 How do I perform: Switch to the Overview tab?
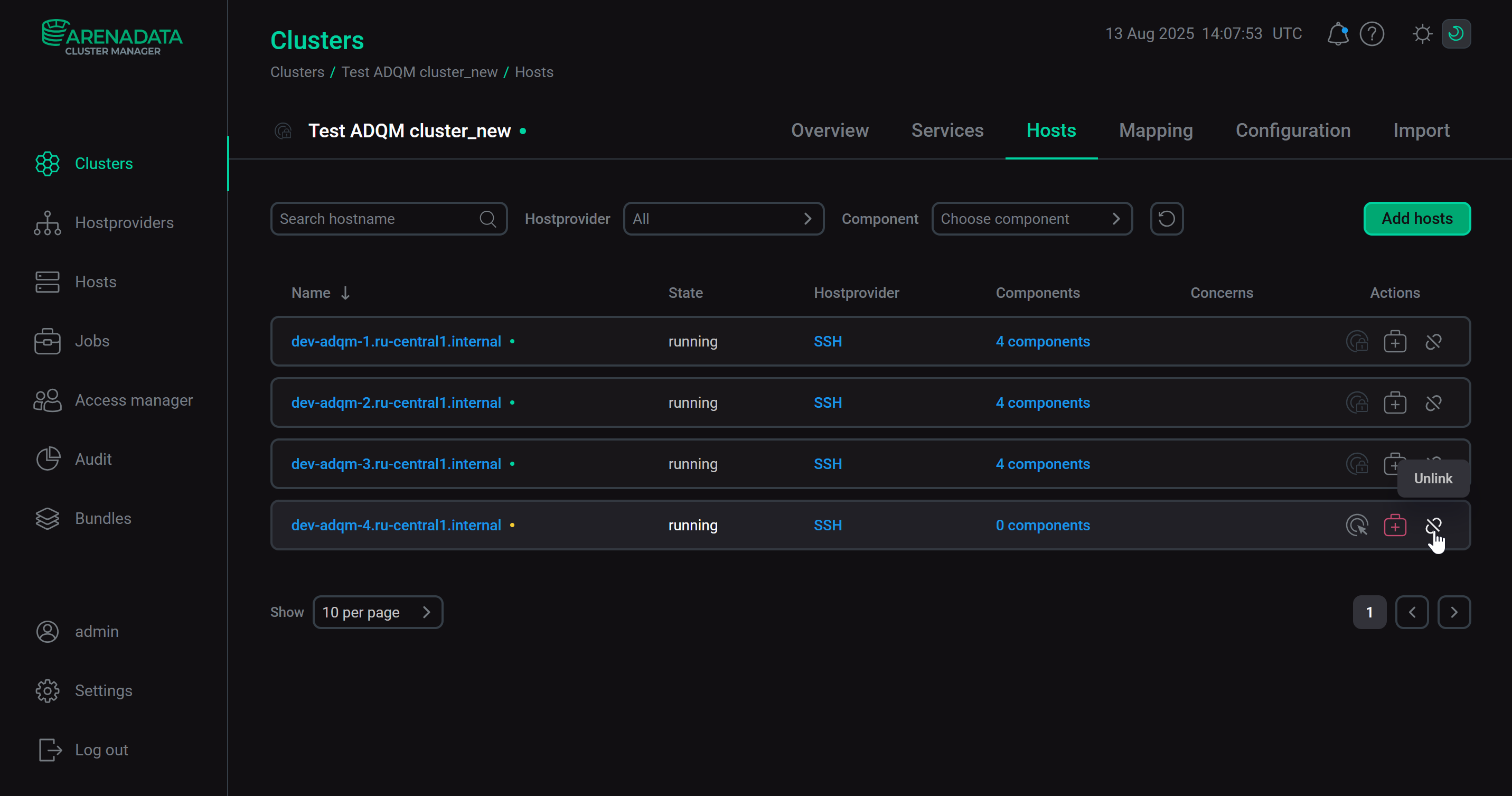coord(829,130)
